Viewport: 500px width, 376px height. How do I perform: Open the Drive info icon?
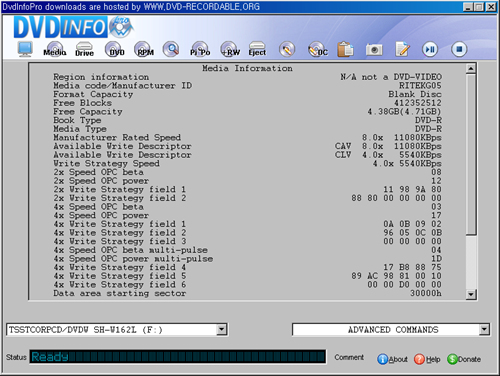point(84,49)
